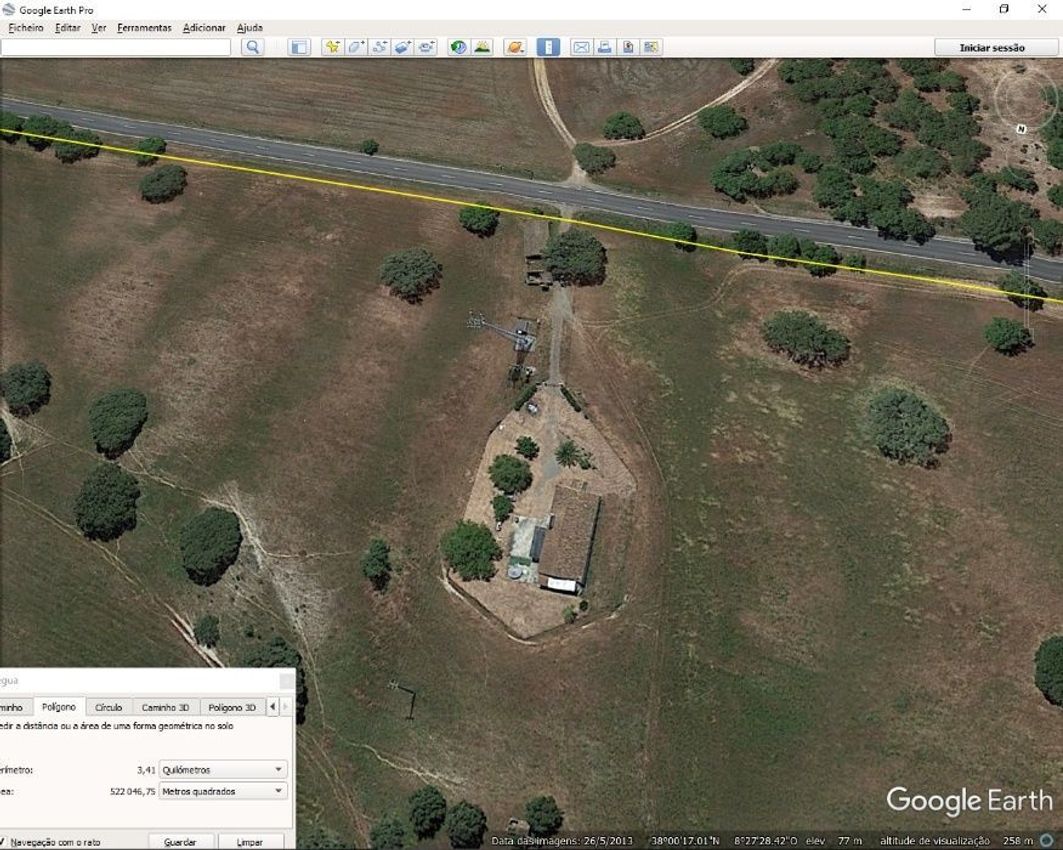Add a placemark with the pin icon

coord(332,47)
